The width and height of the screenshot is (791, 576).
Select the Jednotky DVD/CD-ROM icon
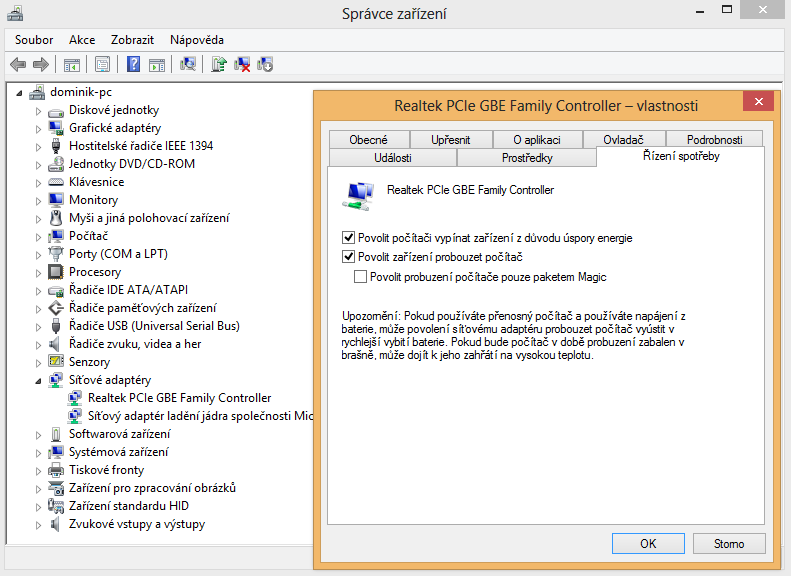point(56,164)
